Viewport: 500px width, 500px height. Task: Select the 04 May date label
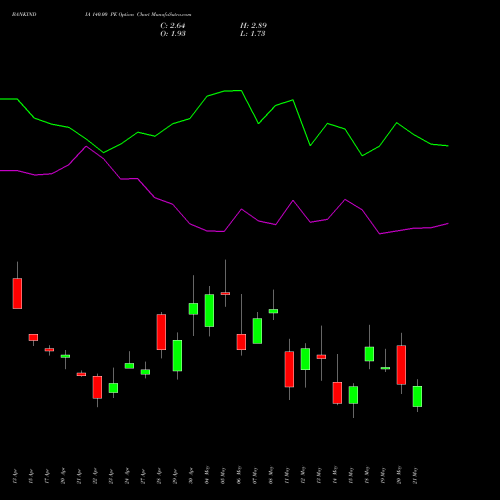click(207, 475)
